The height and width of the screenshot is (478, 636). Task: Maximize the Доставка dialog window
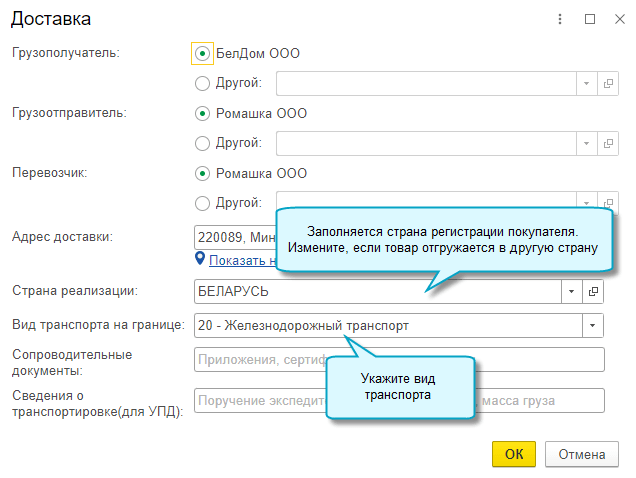pyautogui.click(x=590, y=19)
